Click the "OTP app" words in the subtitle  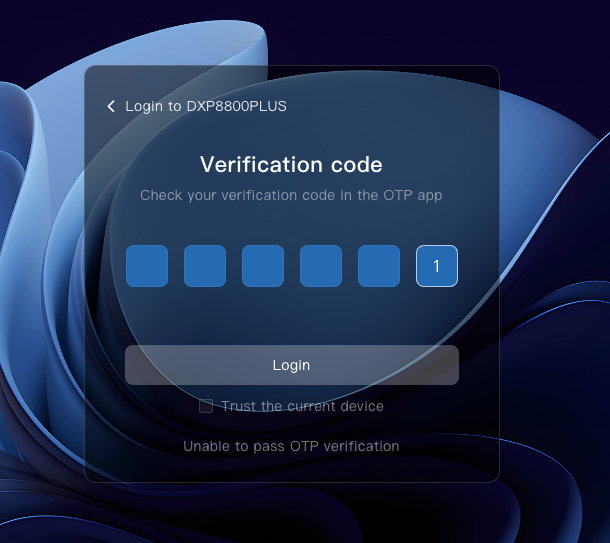click(x=413, y=195)
